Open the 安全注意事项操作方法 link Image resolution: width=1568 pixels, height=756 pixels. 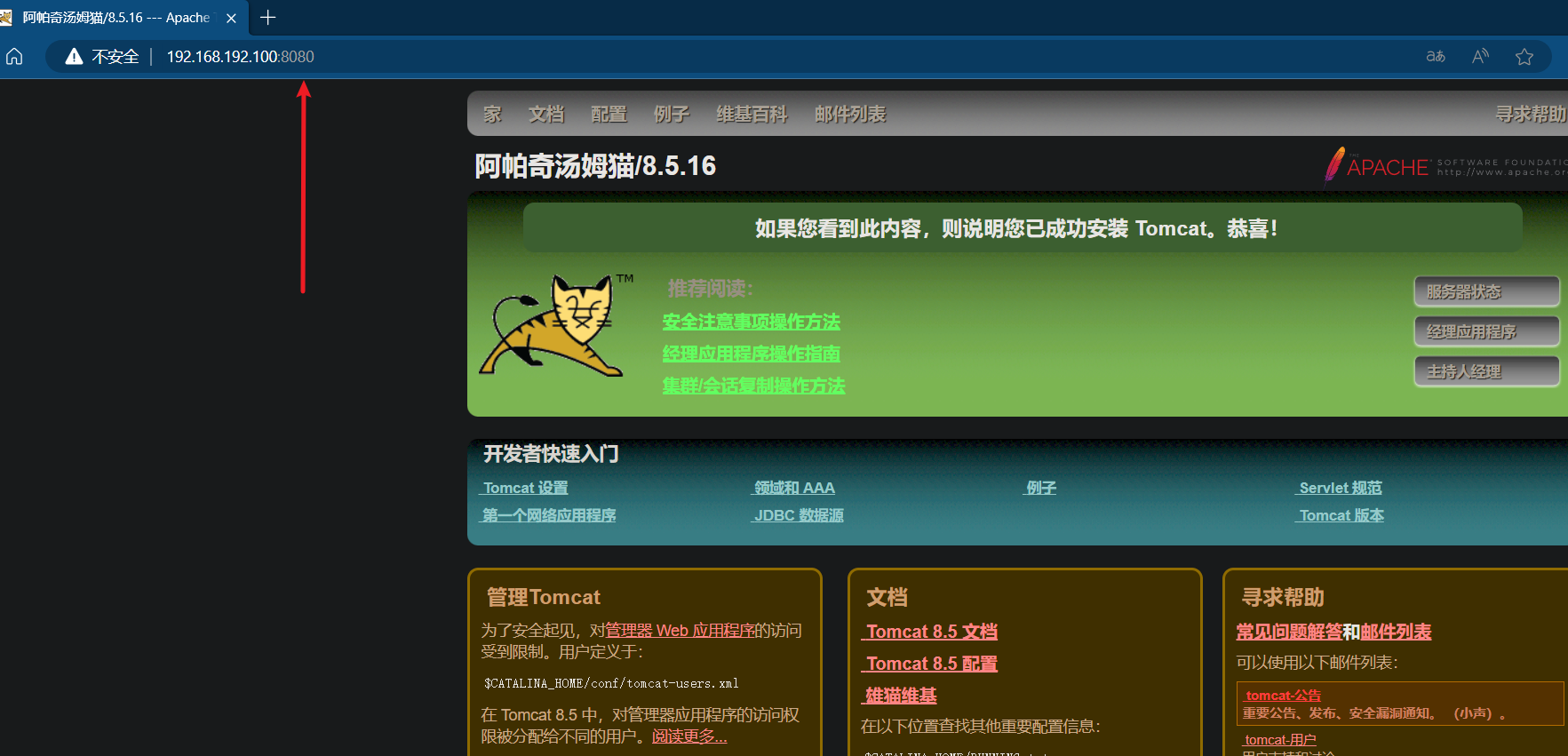point(751,322)
